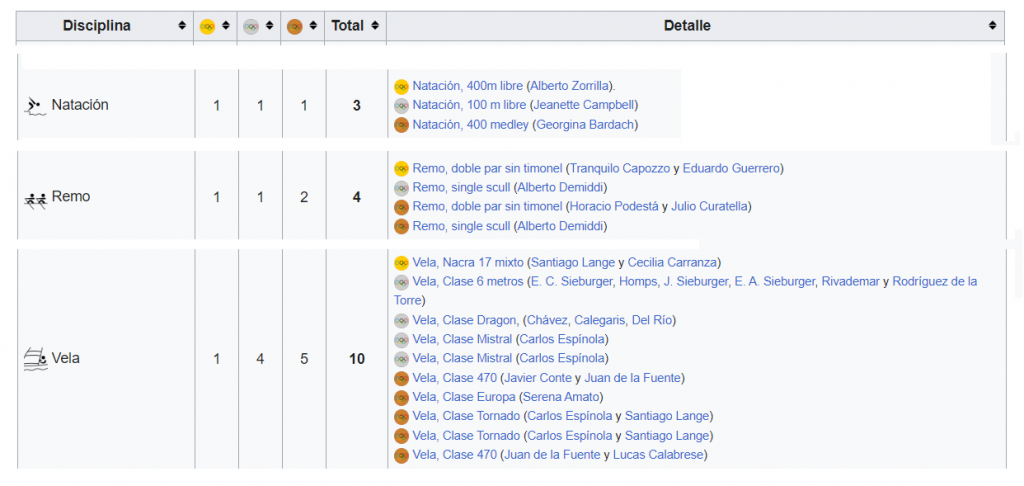This screenshot has height=486, width=1024.
Task: Click the silver medal icon in table header
Action: [251, 26]
